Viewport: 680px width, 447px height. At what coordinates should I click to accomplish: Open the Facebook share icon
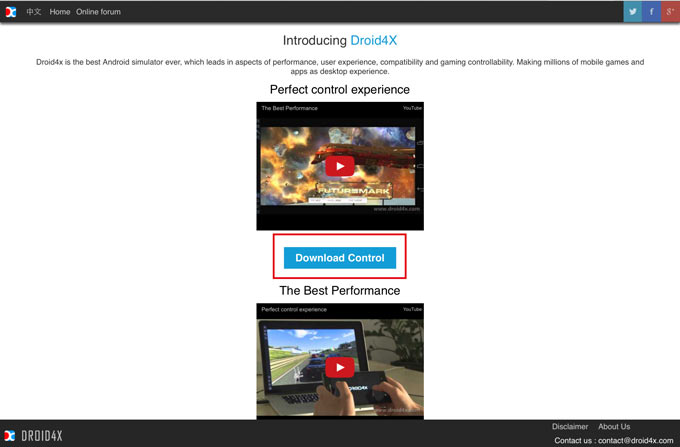(x=651, y=12)
